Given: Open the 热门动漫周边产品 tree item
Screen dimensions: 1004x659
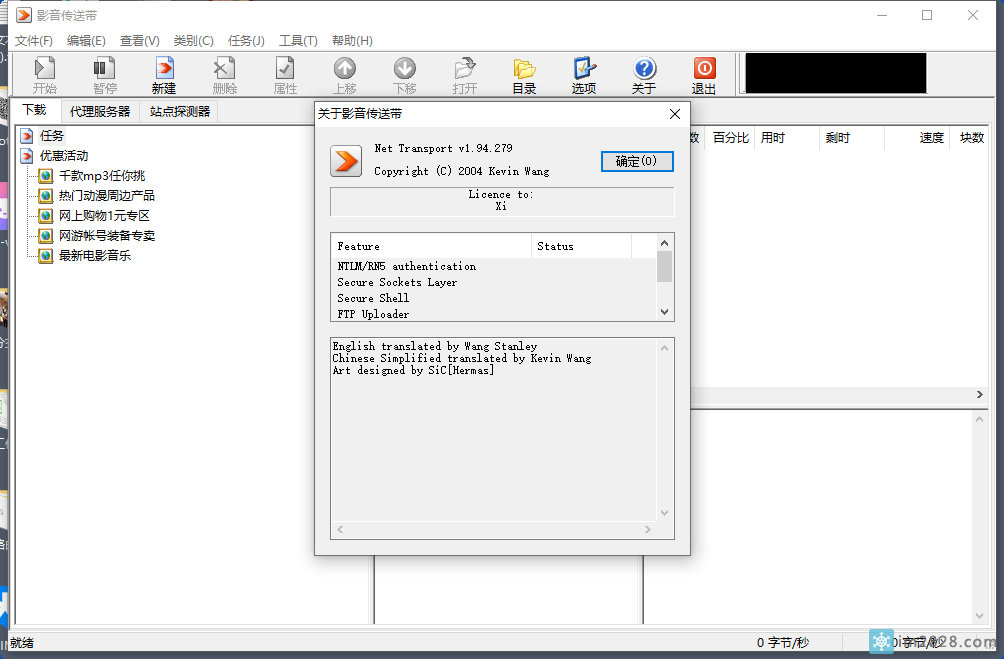Looking at the screenshot, I should (x=107, y=195).
